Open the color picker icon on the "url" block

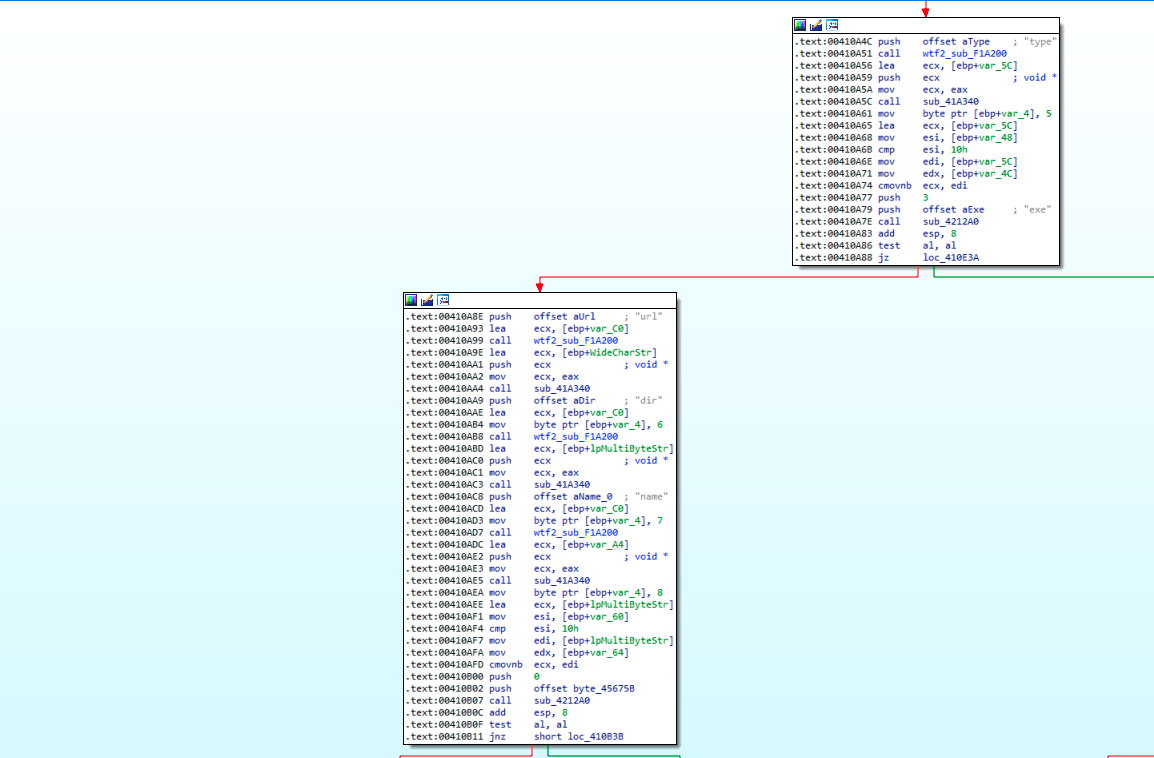point(411,300)
